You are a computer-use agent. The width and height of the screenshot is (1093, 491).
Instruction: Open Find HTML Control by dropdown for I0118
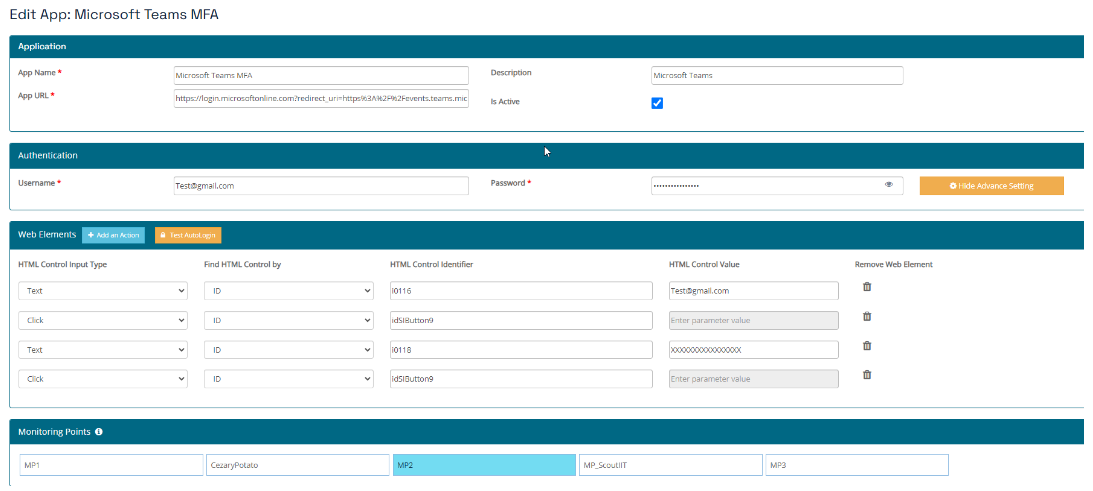tap(289, 349)
